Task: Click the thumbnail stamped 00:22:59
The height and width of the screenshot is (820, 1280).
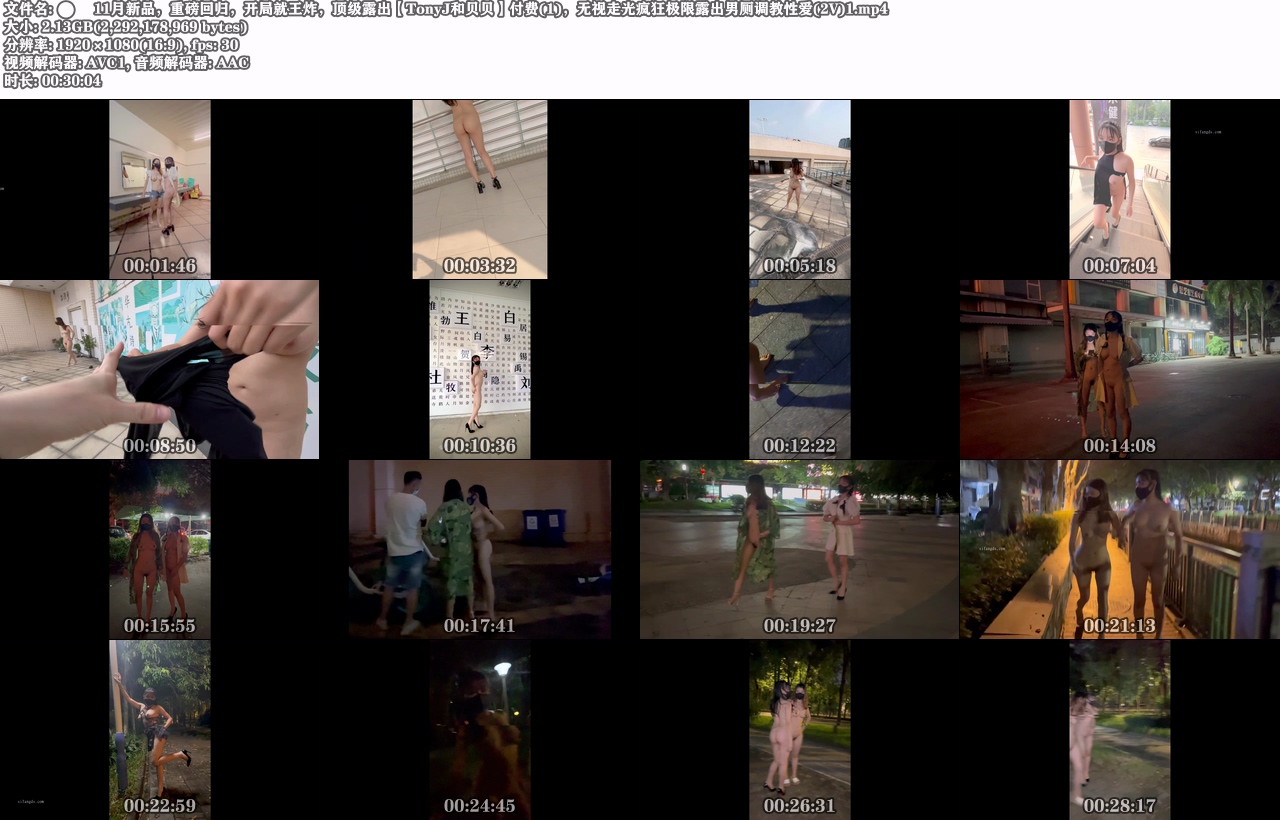Action: coord(160,729)
